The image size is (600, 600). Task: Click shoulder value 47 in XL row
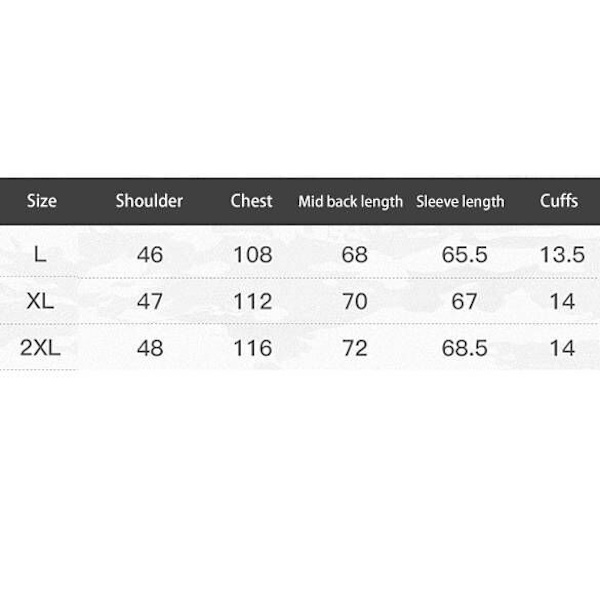150,301
